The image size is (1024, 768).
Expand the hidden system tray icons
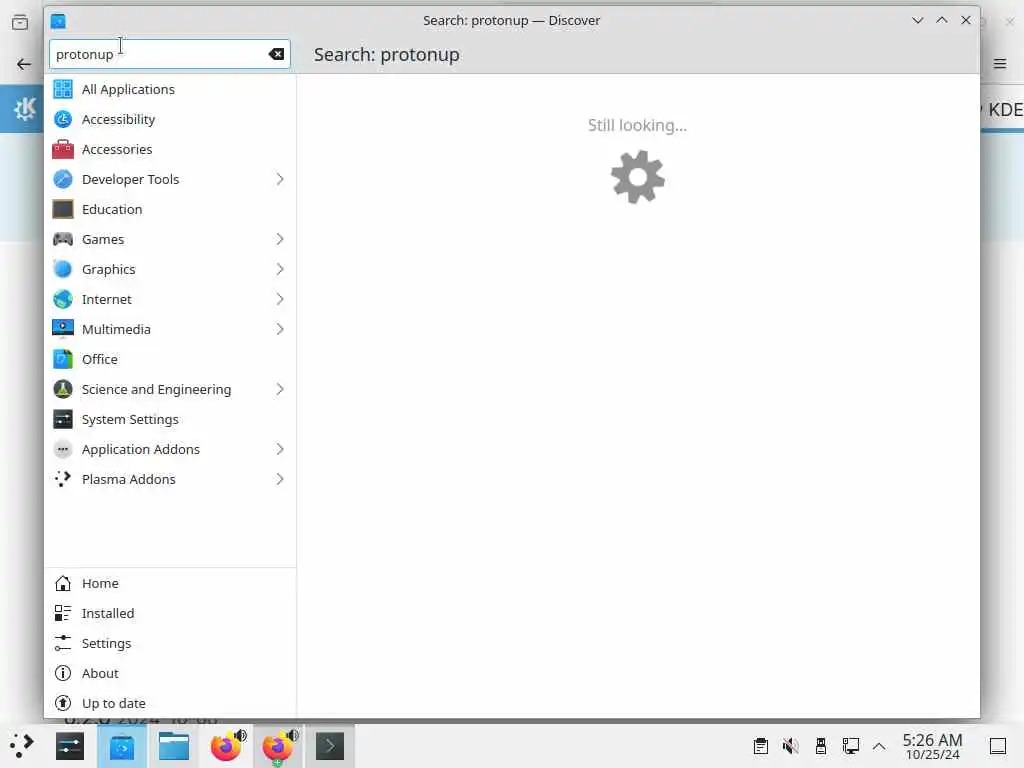(x=879, y=746)
